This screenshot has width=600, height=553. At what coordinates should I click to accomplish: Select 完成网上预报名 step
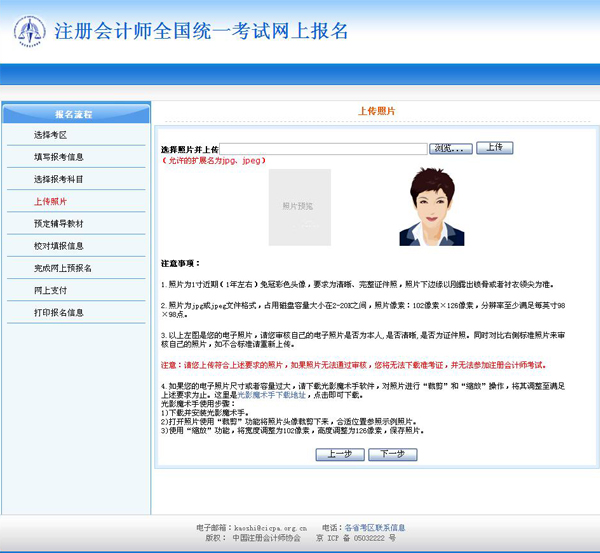(63, 268)
